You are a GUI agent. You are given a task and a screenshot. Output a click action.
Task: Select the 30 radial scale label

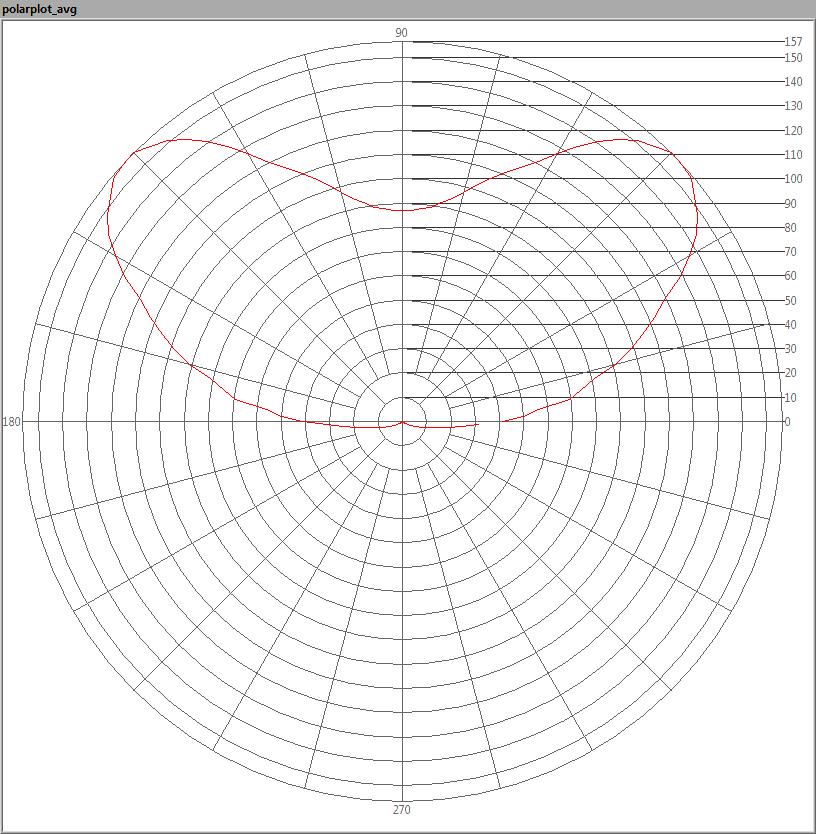pyautogui.click(x=790, y=349)
